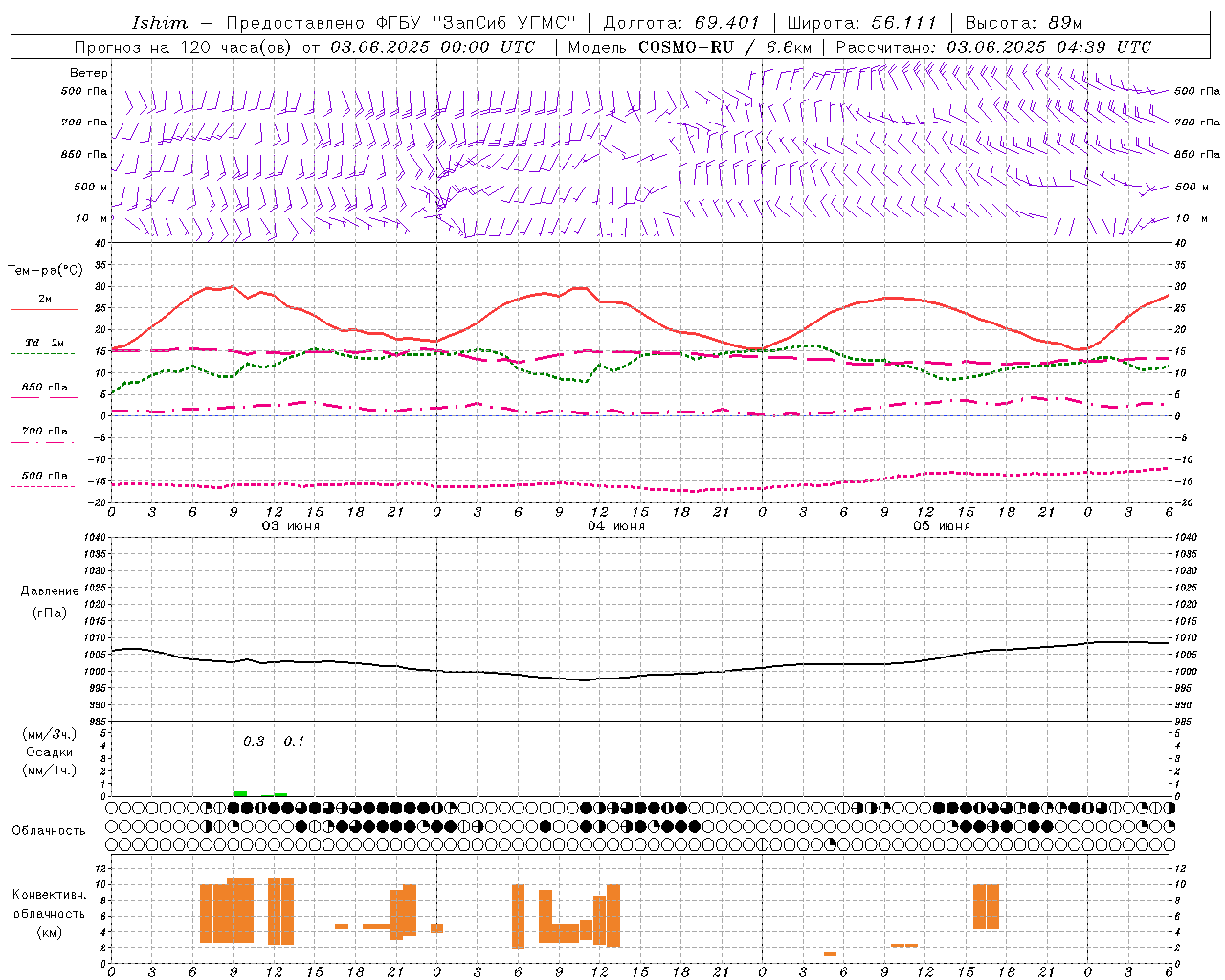
Task: Click the 04 июня date label
Action: [x=616, y=526]
